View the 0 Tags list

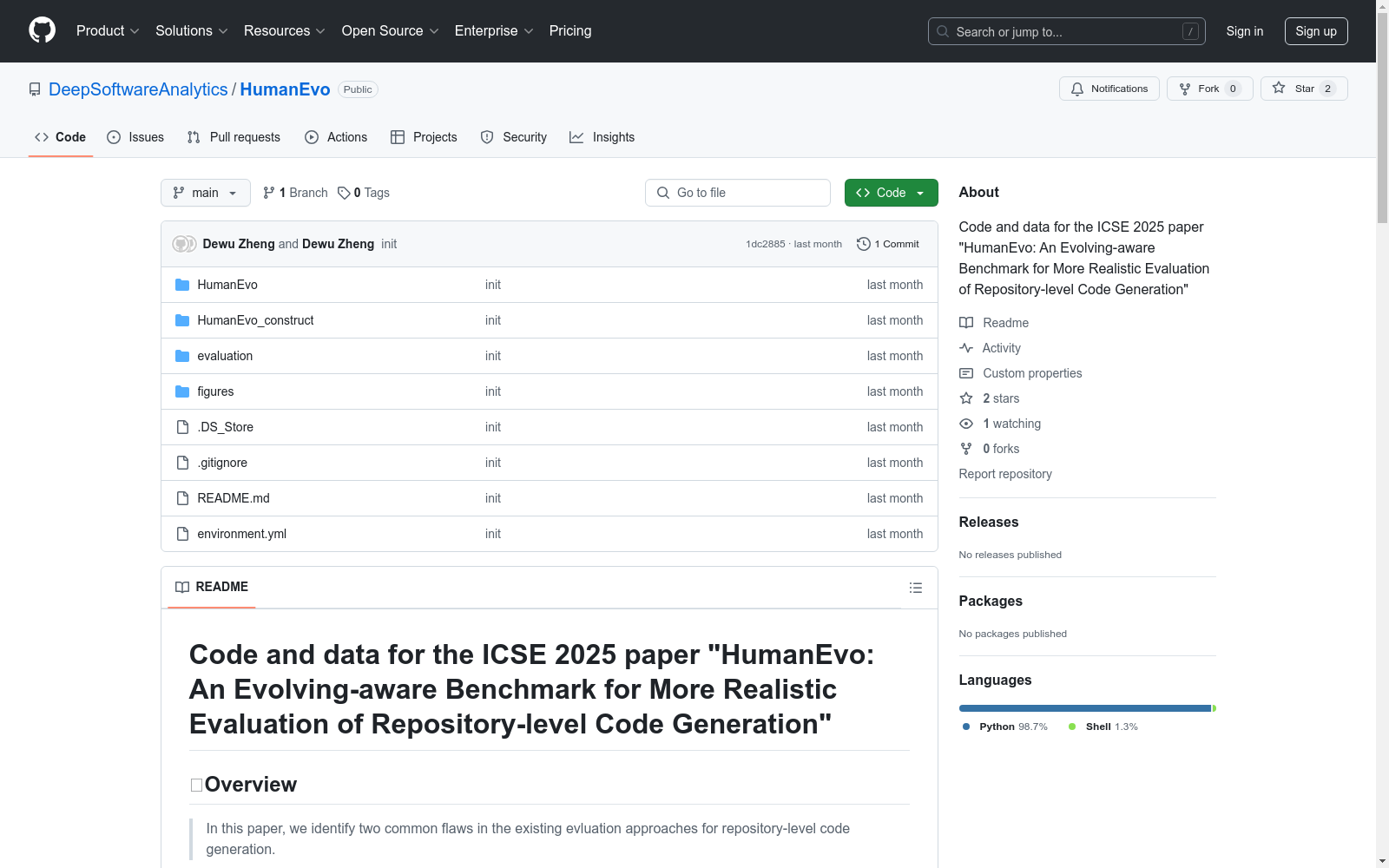(x=364, y=193)
